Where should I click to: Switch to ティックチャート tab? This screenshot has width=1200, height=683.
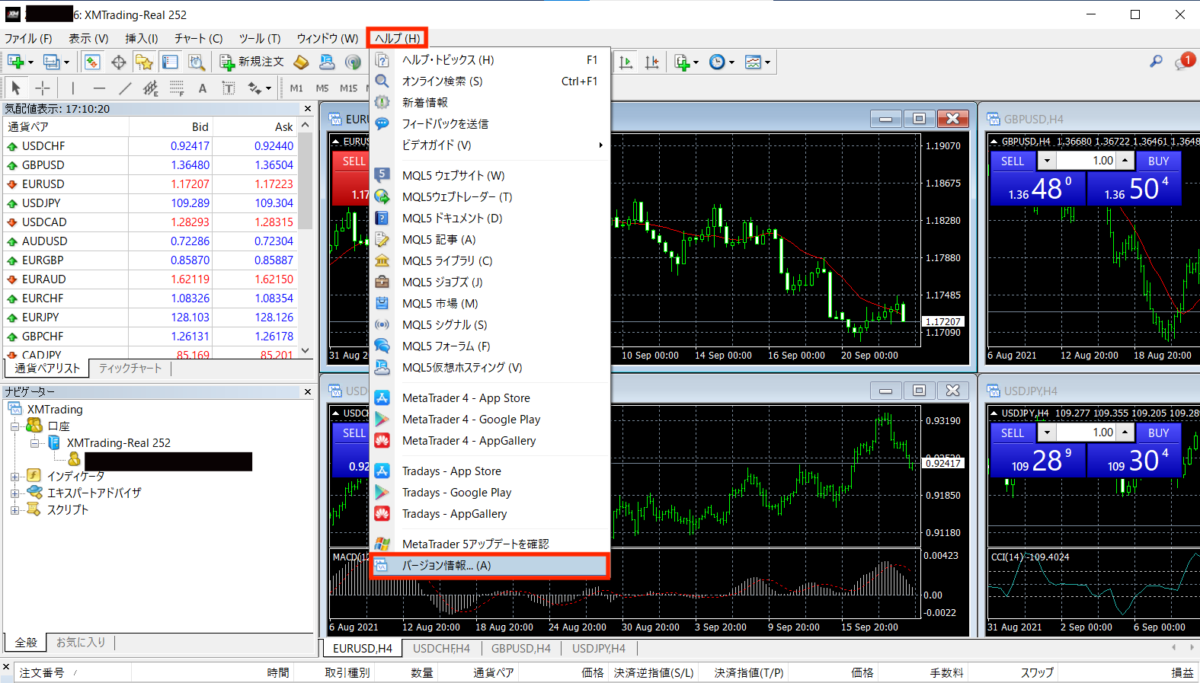pyautogui.click(x=130, y=369)
